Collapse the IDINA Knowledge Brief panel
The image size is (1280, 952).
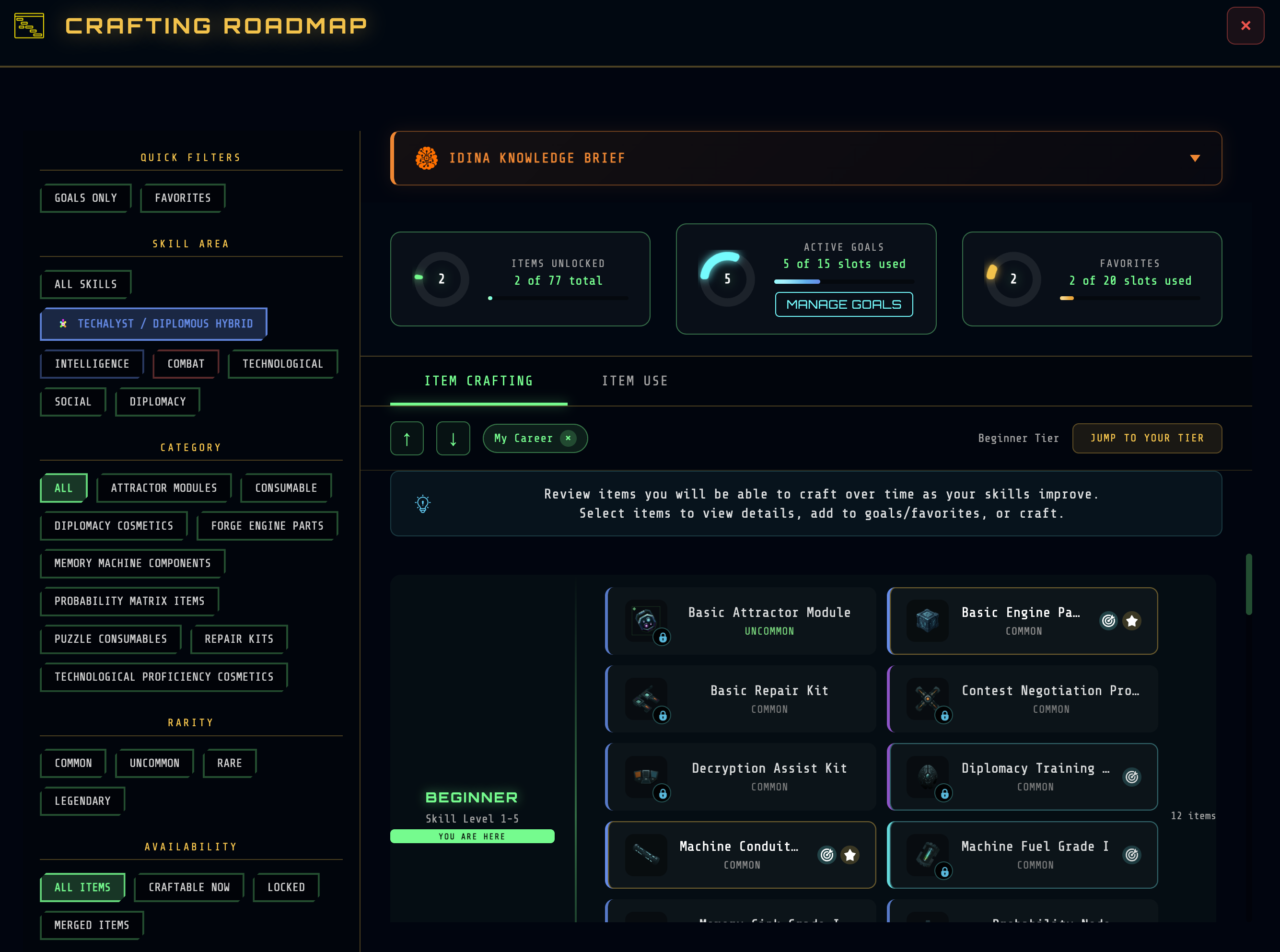(1194, 158)
